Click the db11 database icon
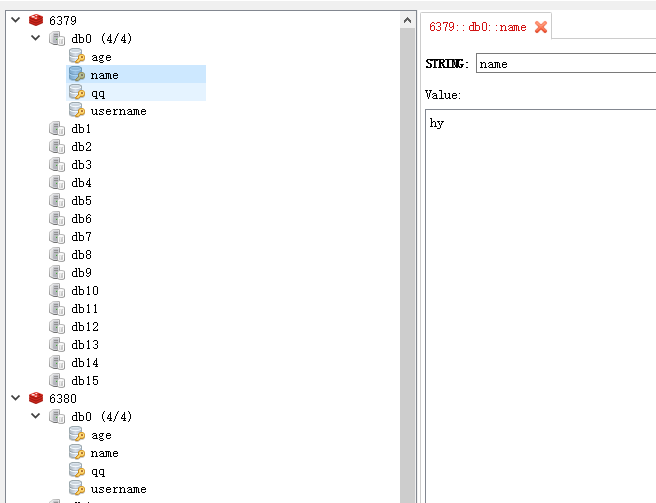This screenshot has height=503, width=656. click(x=57, y=308)
